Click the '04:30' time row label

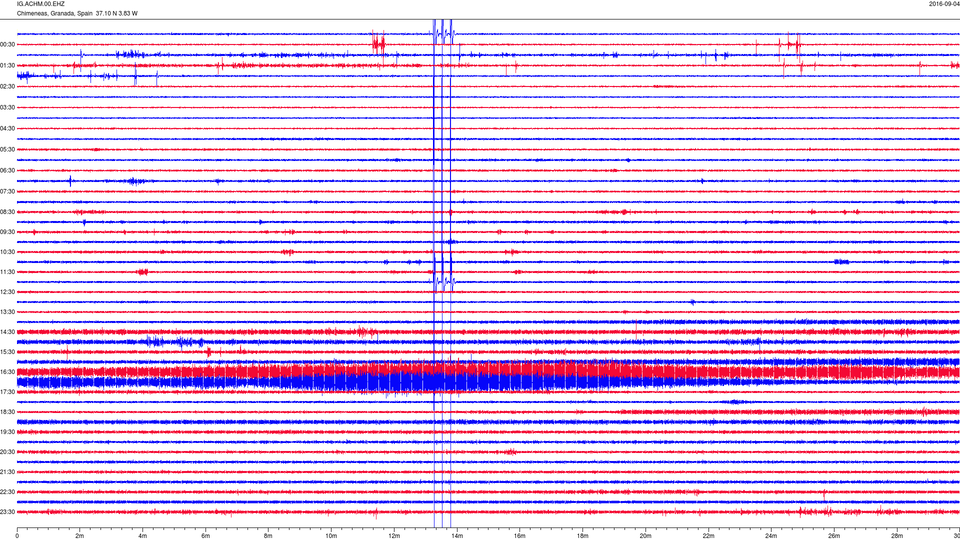point(7,129)
